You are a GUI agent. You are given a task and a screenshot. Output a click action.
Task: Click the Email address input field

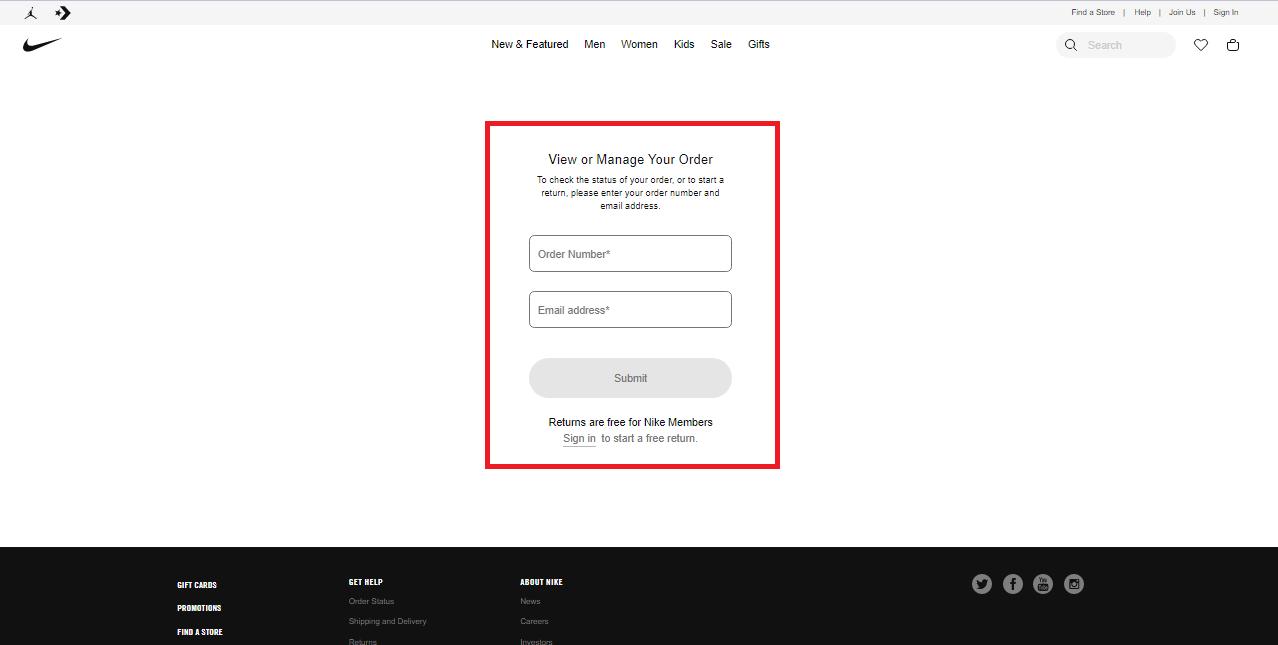point(630,310)
